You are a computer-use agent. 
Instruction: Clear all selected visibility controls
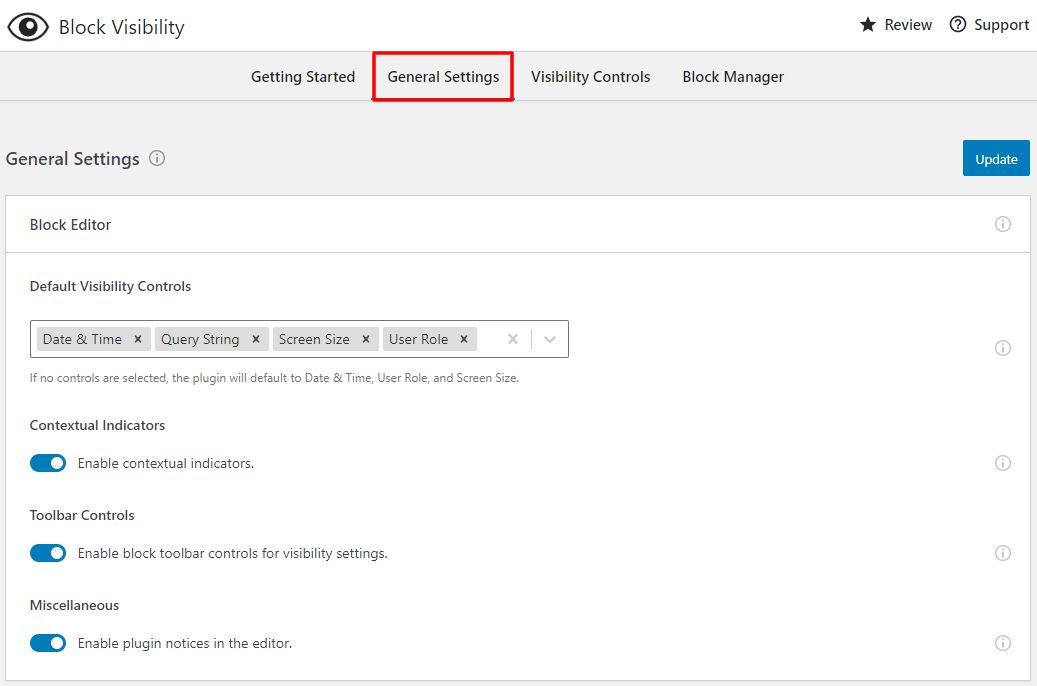click(513, 339)
